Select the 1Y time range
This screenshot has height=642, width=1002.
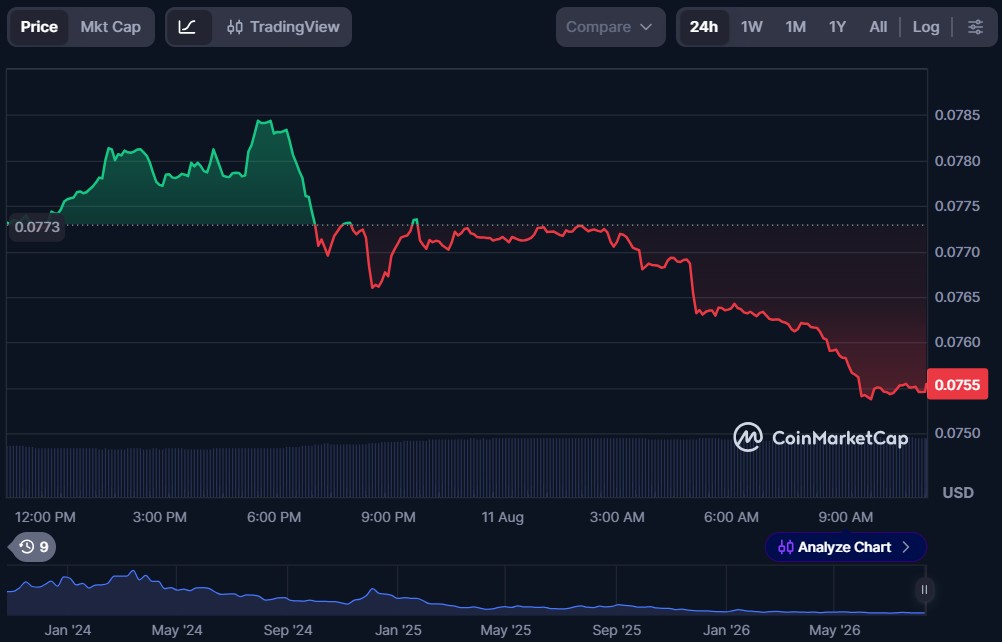tap(837, 27)
